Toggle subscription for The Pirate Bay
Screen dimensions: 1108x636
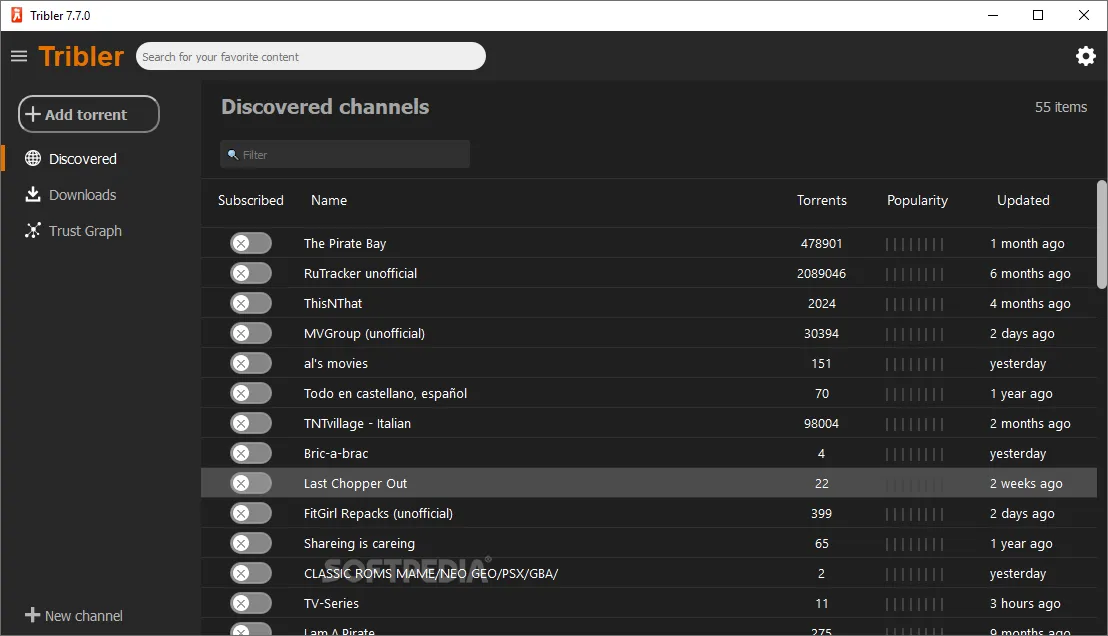(250, 243)
